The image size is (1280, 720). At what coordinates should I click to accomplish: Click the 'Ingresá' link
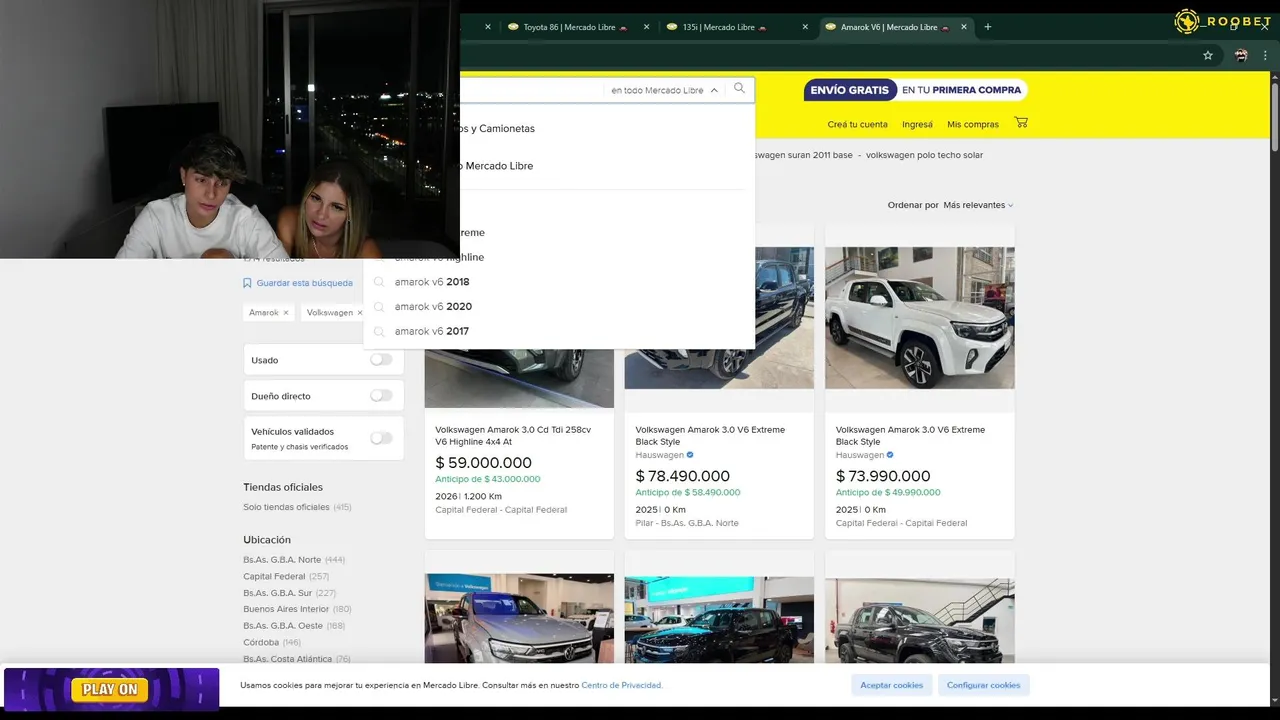pos(917,124)
